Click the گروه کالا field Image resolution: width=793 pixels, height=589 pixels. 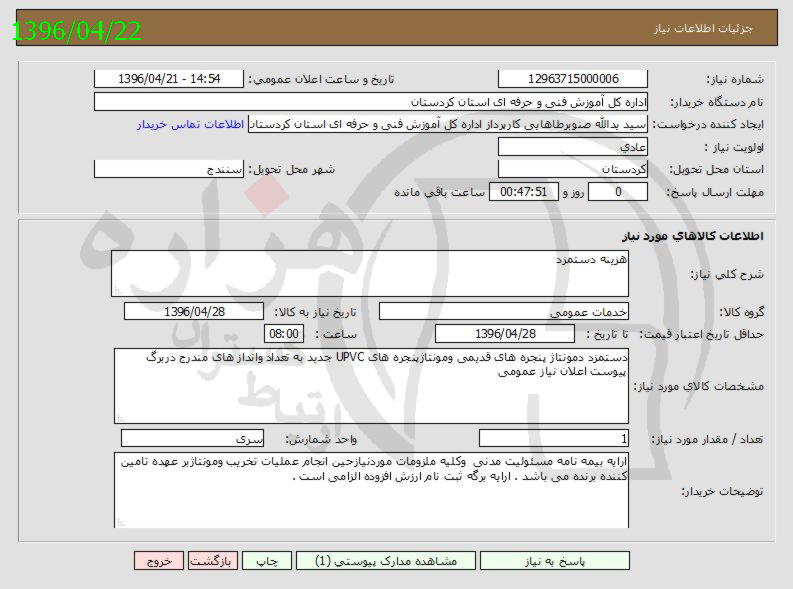pyautogui.click(x=504, y=311)
